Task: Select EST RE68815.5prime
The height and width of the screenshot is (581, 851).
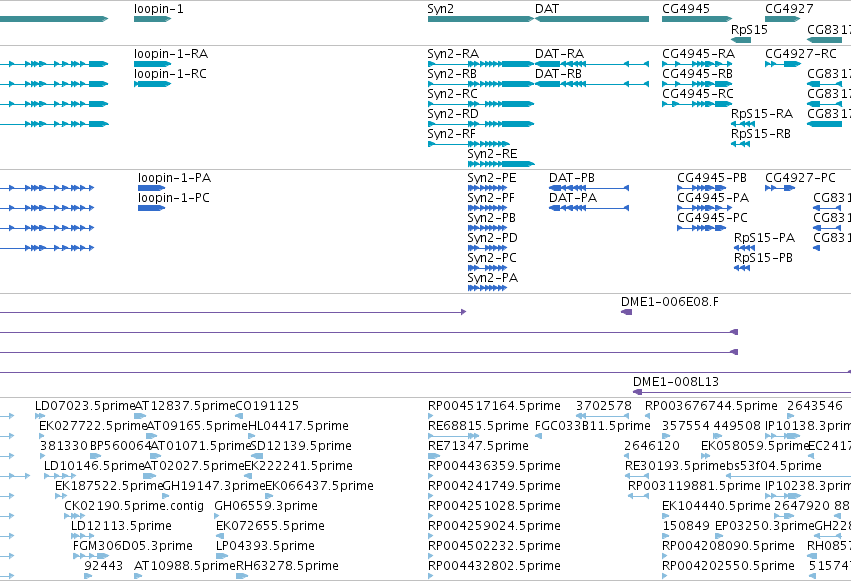Action: (454, 436)
